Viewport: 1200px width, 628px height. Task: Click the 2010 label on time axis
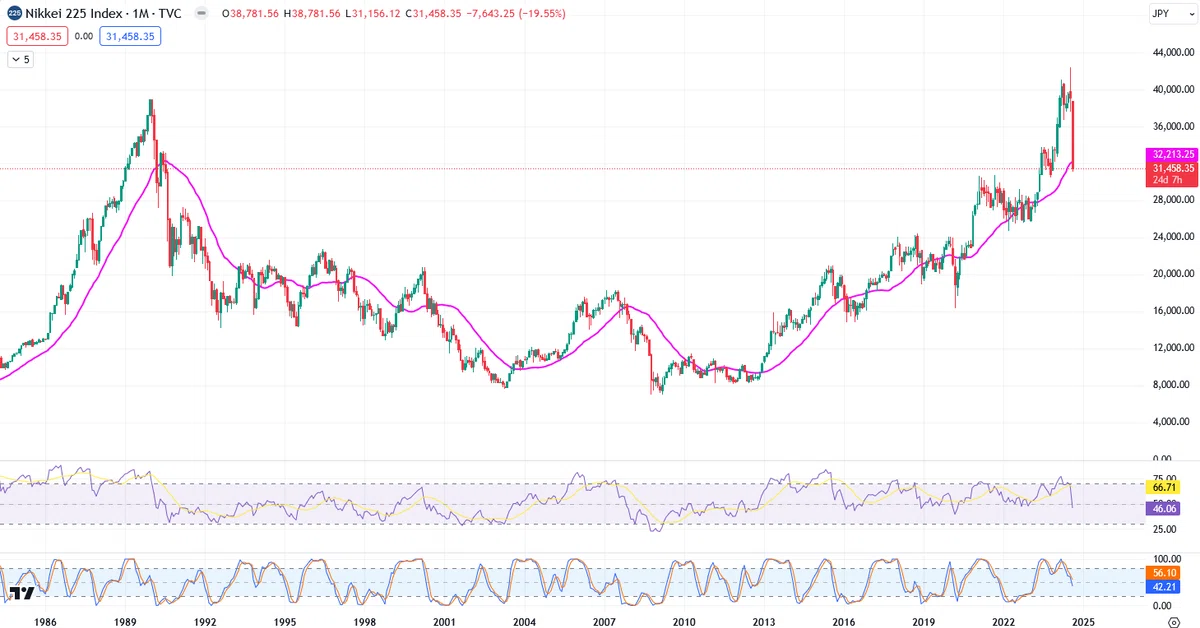[683, 621]
